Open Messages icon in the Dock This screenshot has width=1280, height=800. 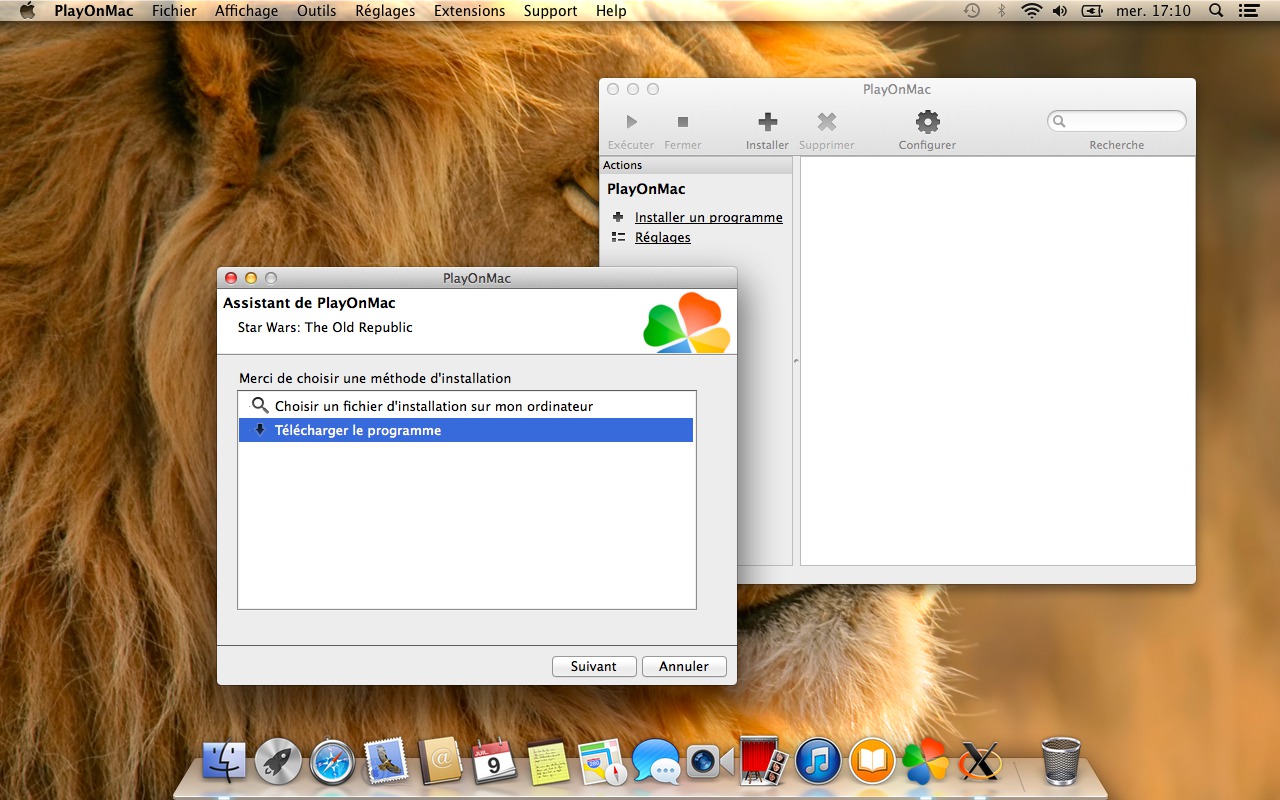click(x=656, y=762)
